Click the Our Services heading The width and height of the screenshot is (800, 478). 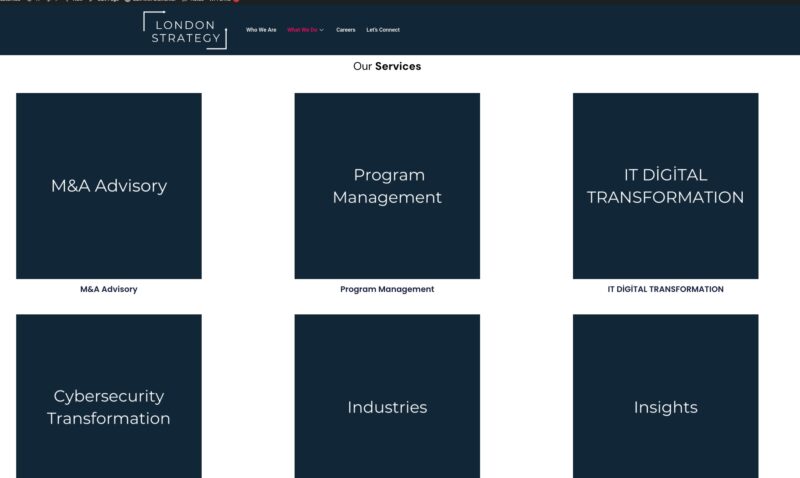387,66
